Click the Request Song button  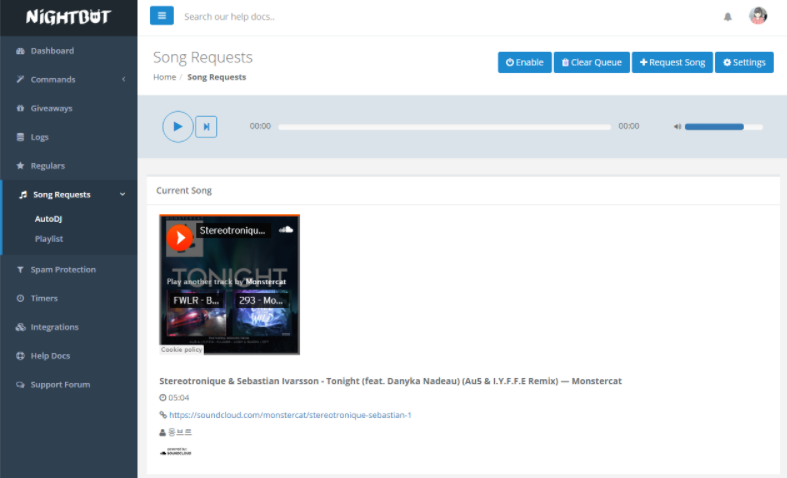coord(672,62)
